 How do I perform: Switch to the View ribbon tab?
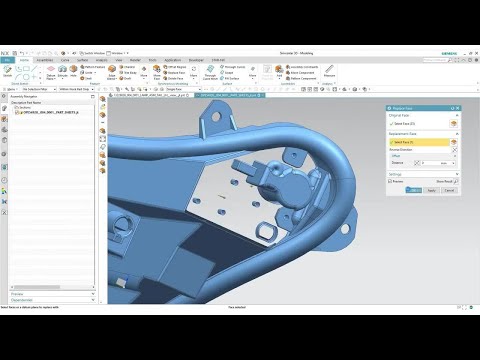[119, 60]
